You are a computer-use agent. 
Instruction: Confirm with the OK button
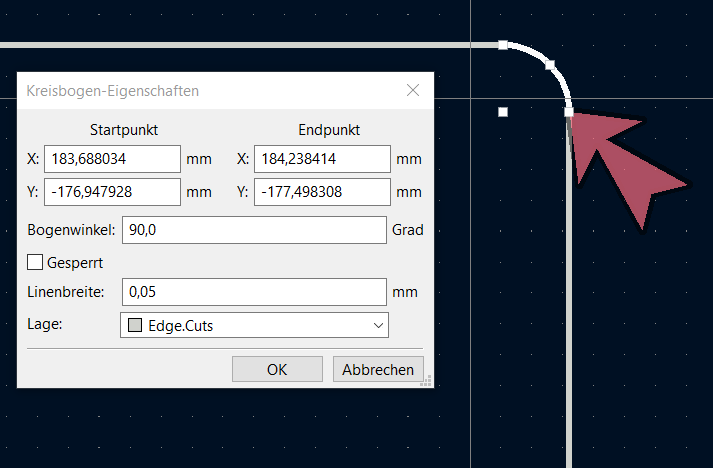277,369
